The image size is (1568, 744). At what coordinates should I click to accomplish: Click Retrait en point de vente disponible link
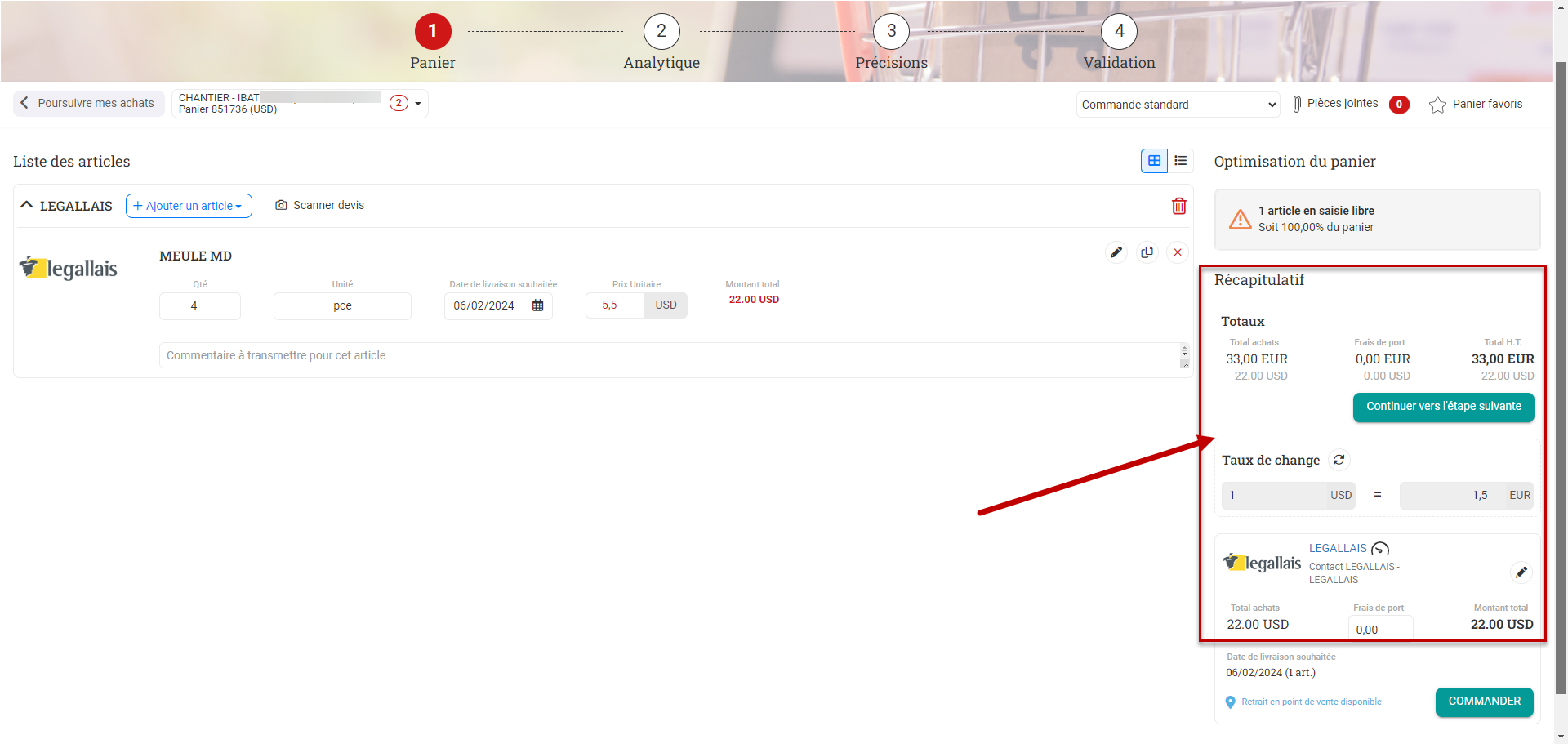tap(1311, 702)
